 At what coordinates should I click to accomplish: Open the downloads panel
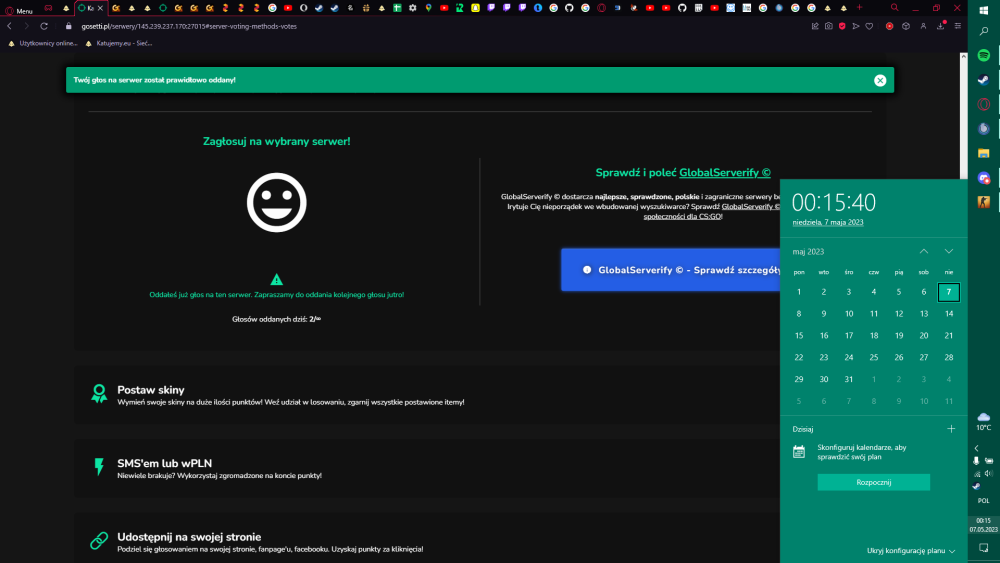click(x=941, y=26)
